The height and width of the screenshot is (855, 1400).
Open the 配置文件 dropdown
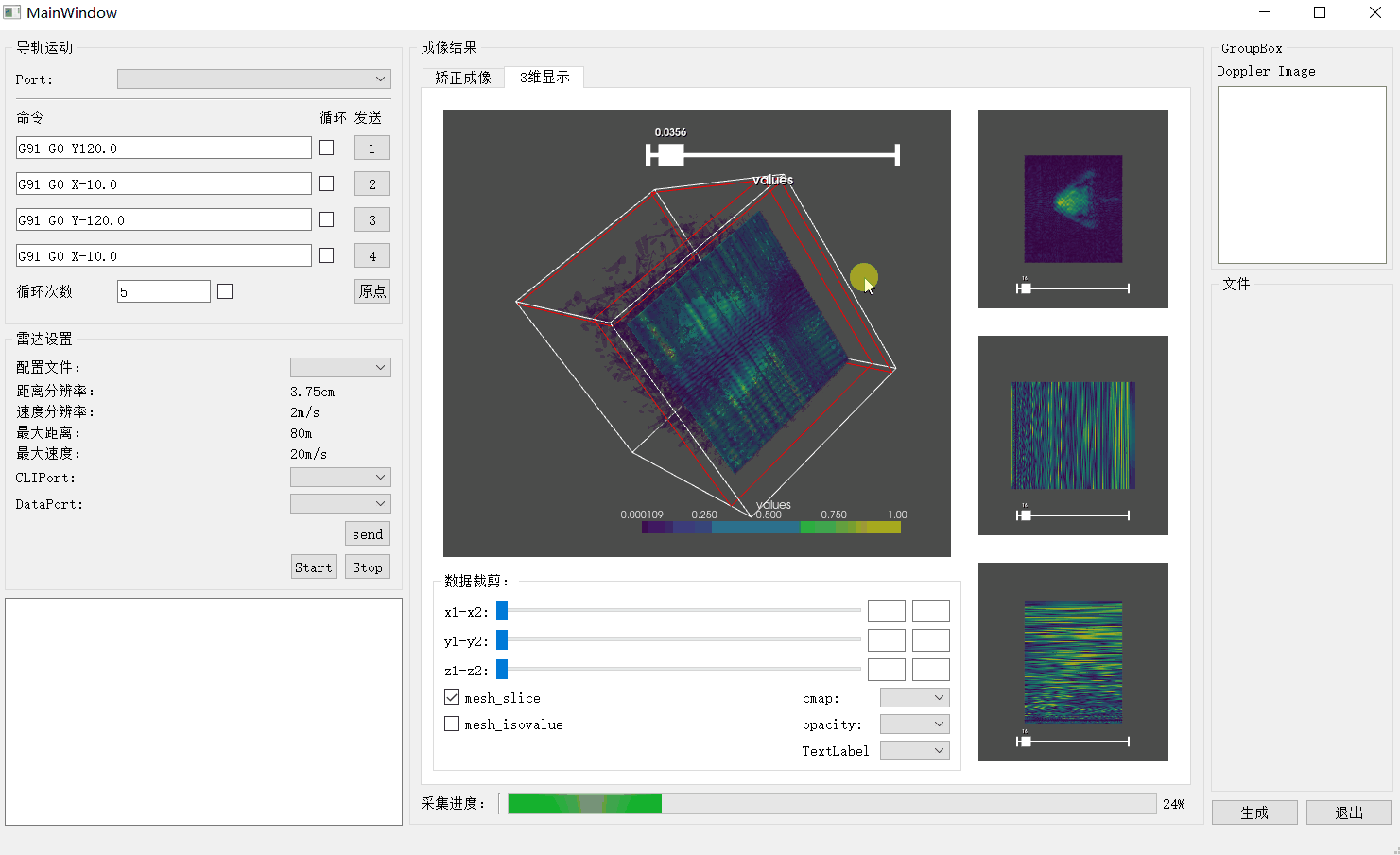coord(340,367)
